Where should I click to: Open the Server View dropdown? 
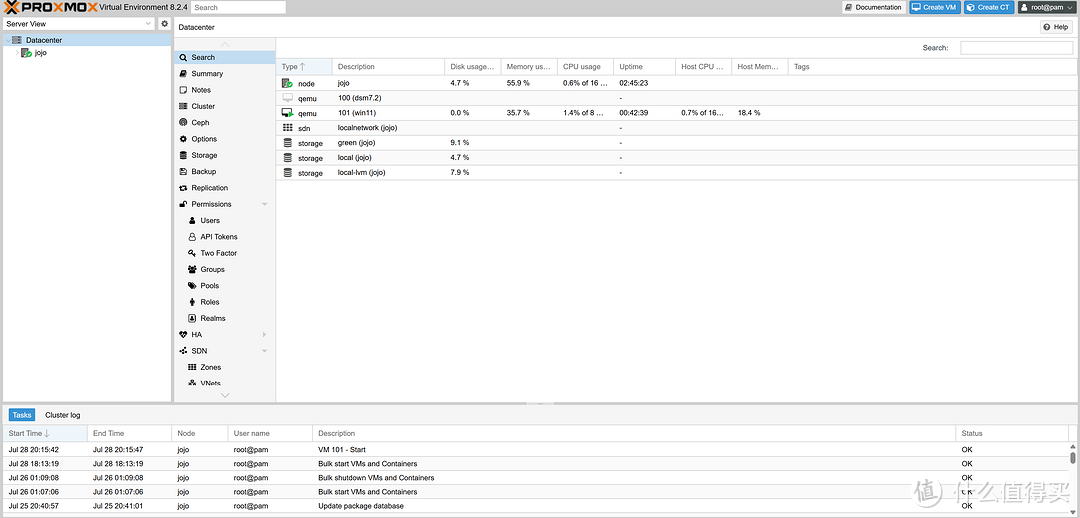tap(79, 23)
